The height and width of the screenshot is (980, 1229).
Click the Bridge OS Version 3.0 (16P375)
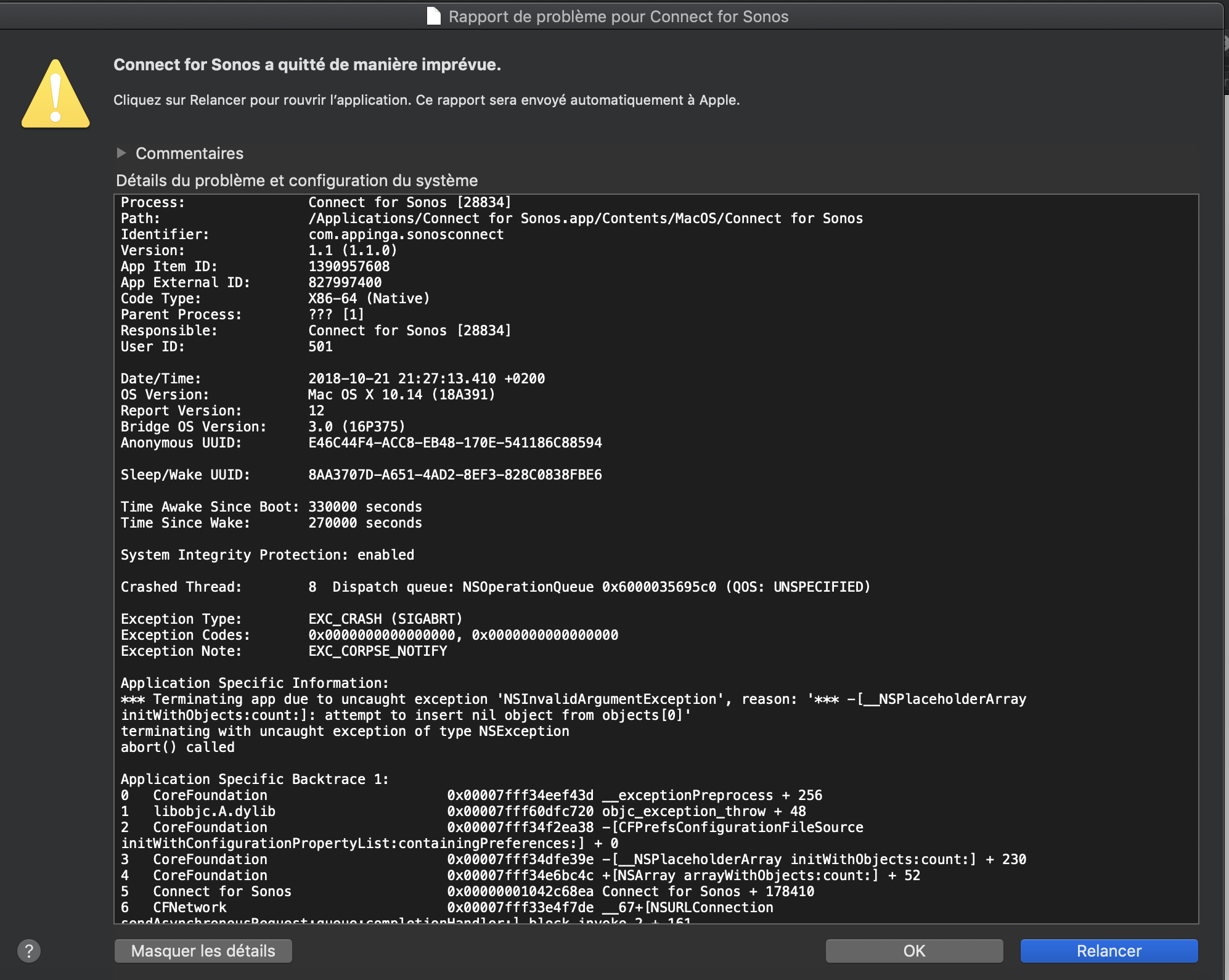[x=356, y=427]
